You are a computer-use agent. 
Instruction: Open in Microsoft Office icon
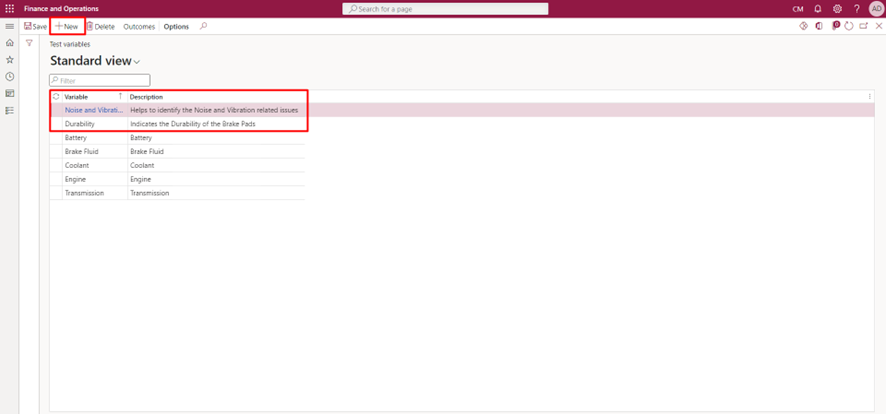819,27
